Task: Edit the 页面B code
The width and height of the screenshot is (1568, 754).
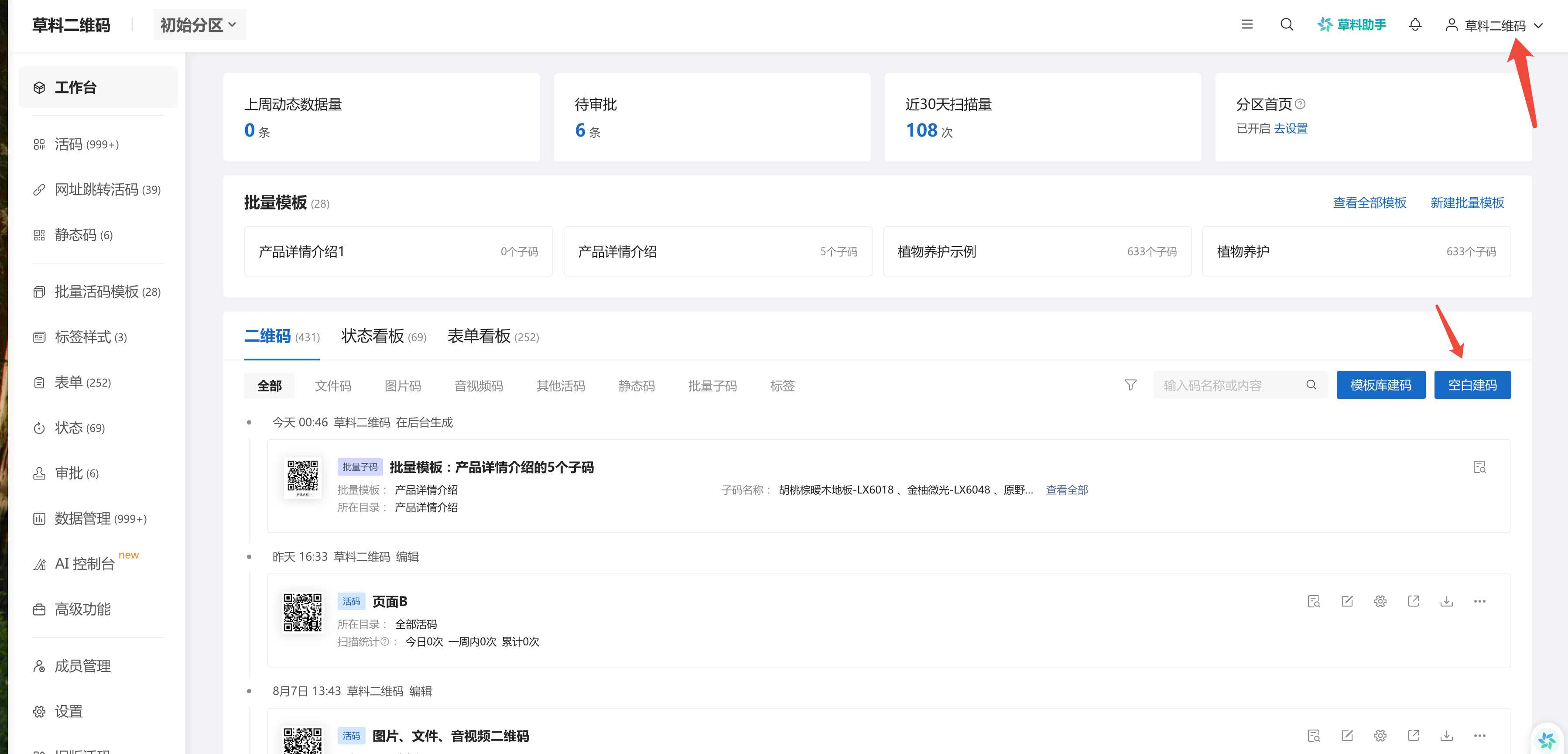Action: tap(1347, 601)
